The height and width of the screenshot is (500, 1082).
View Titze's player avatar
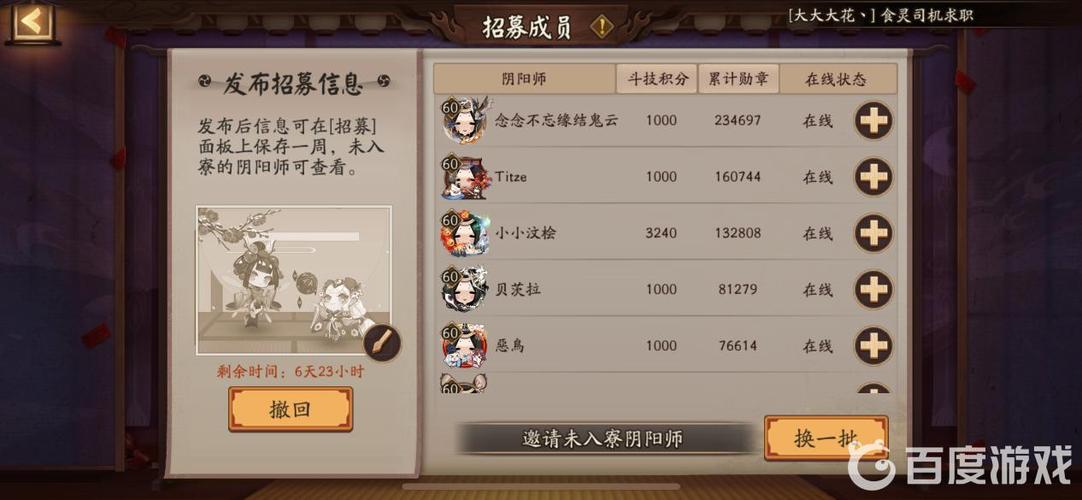point(464,177)
